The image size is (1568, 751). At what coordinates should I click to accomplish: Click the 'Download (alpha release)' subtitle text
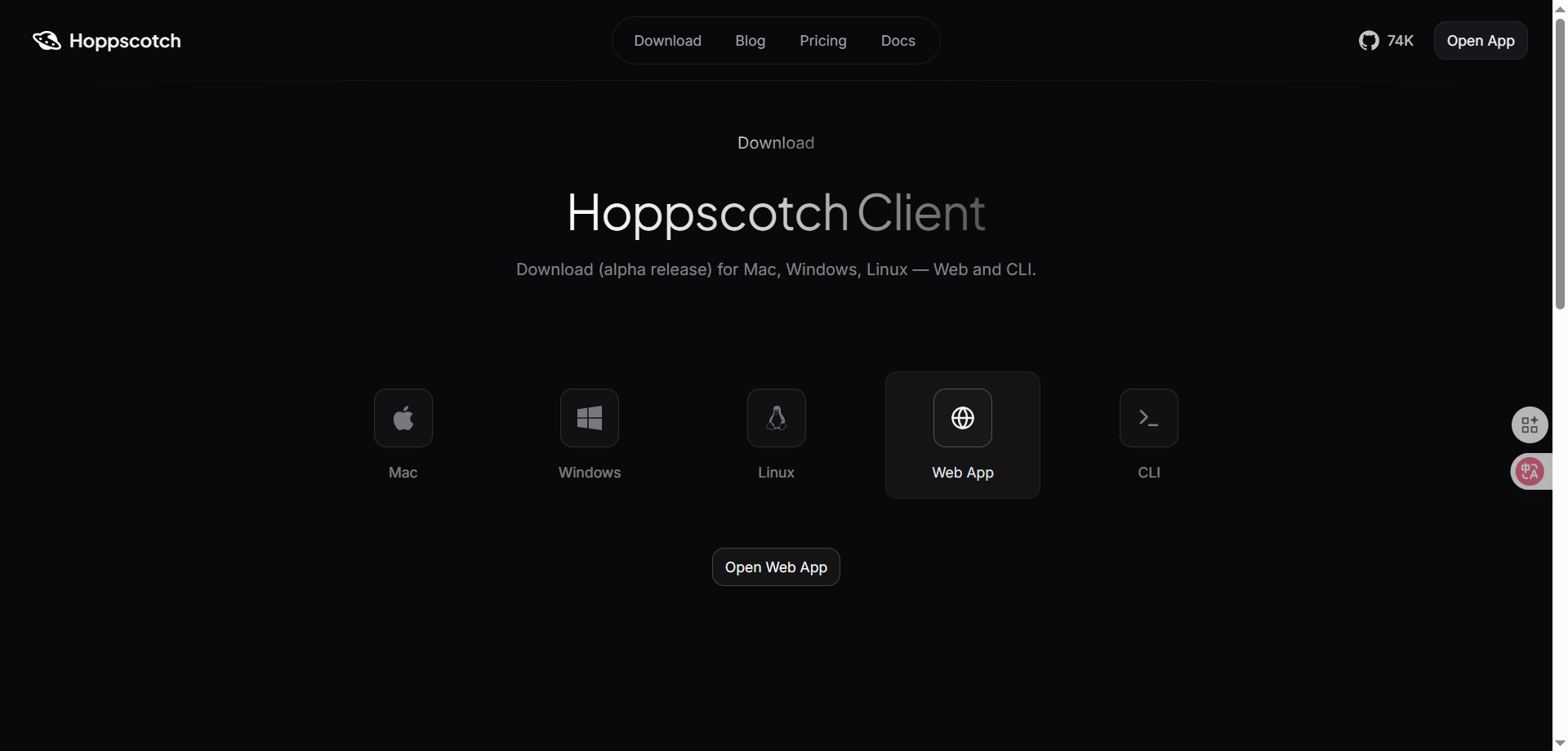tap(776, 269)
